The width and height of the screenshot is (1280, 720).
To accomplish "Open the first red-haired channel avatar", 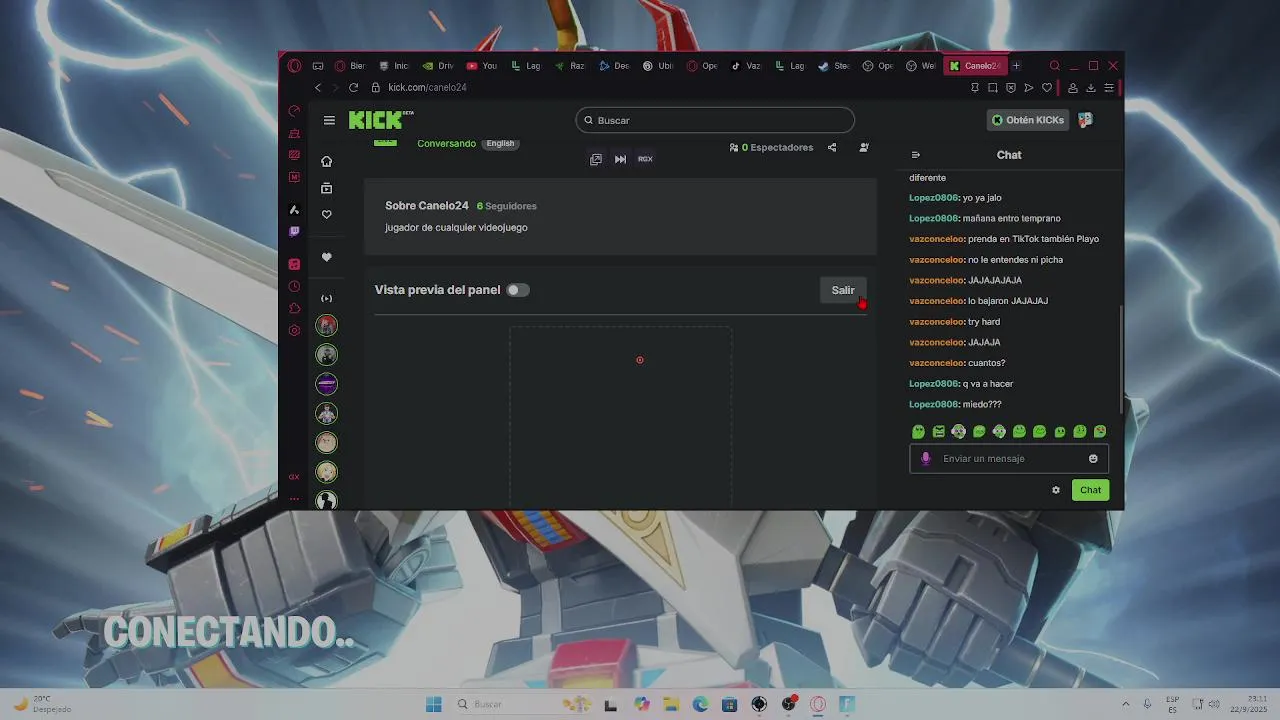I will point(326,325).
